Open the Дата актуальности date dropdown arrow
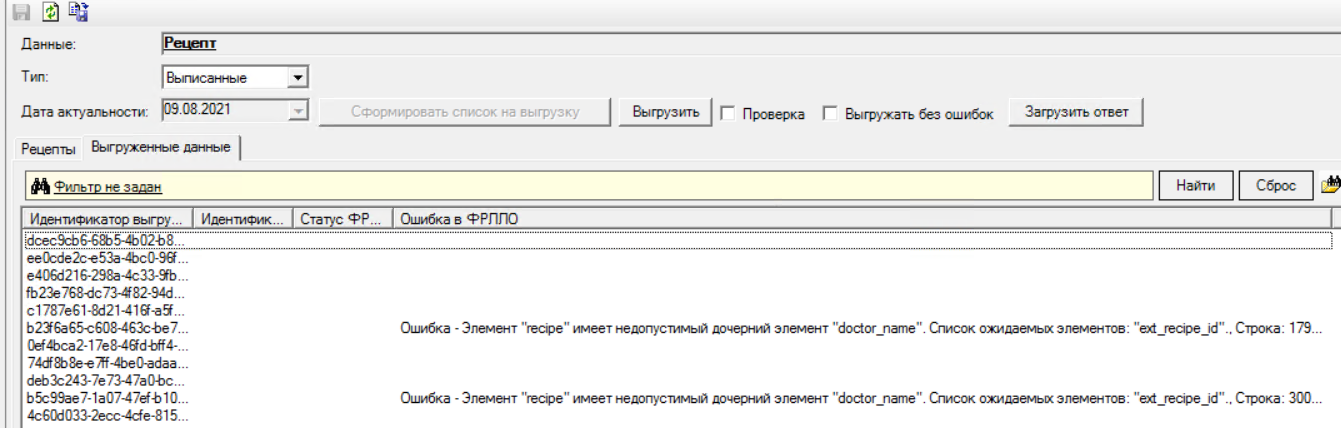Viewport: 1341px width, 428px height. pyautogui.click(x=298, y=111)
